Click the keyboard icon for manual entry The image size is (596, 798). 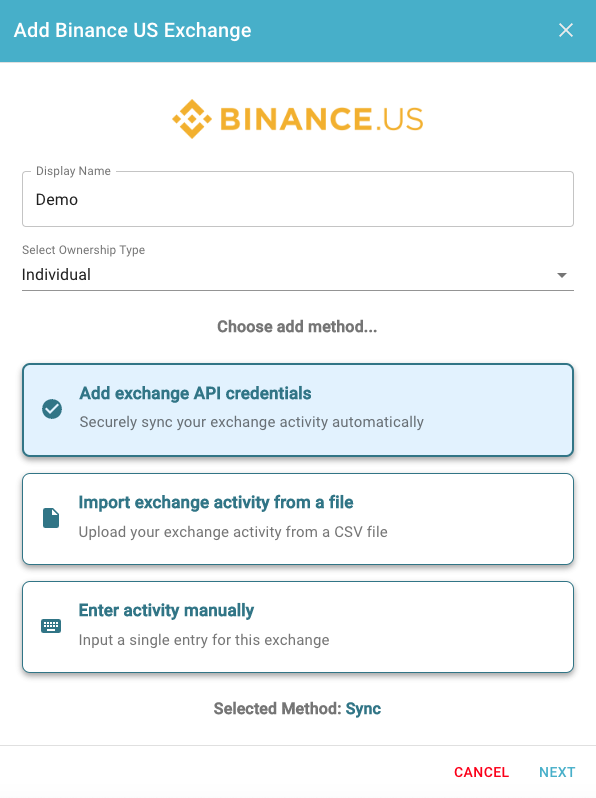click(51, 626)
